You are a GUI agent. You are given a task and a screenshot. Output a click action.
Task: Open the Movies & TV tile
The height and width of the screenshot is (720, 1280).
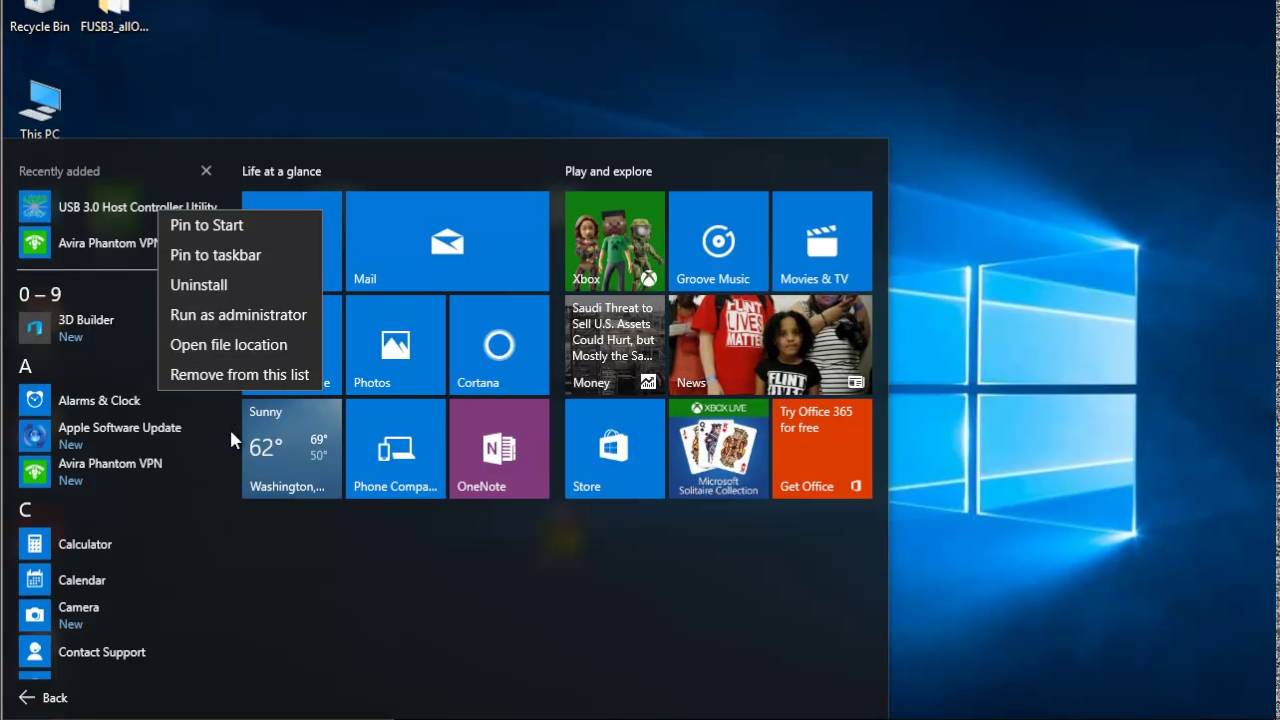coord(822,241)
